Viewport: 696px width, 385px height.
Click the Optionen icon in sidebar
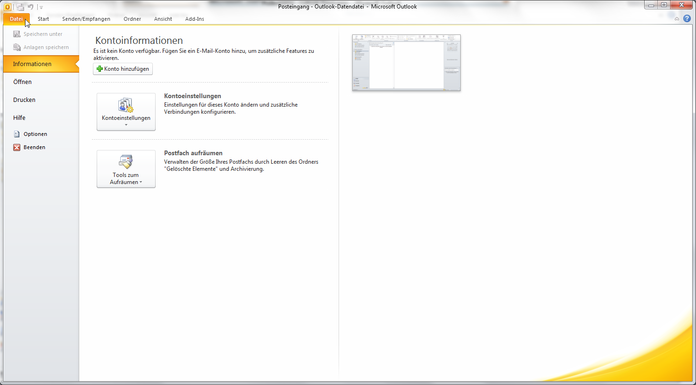pos(17,134)
